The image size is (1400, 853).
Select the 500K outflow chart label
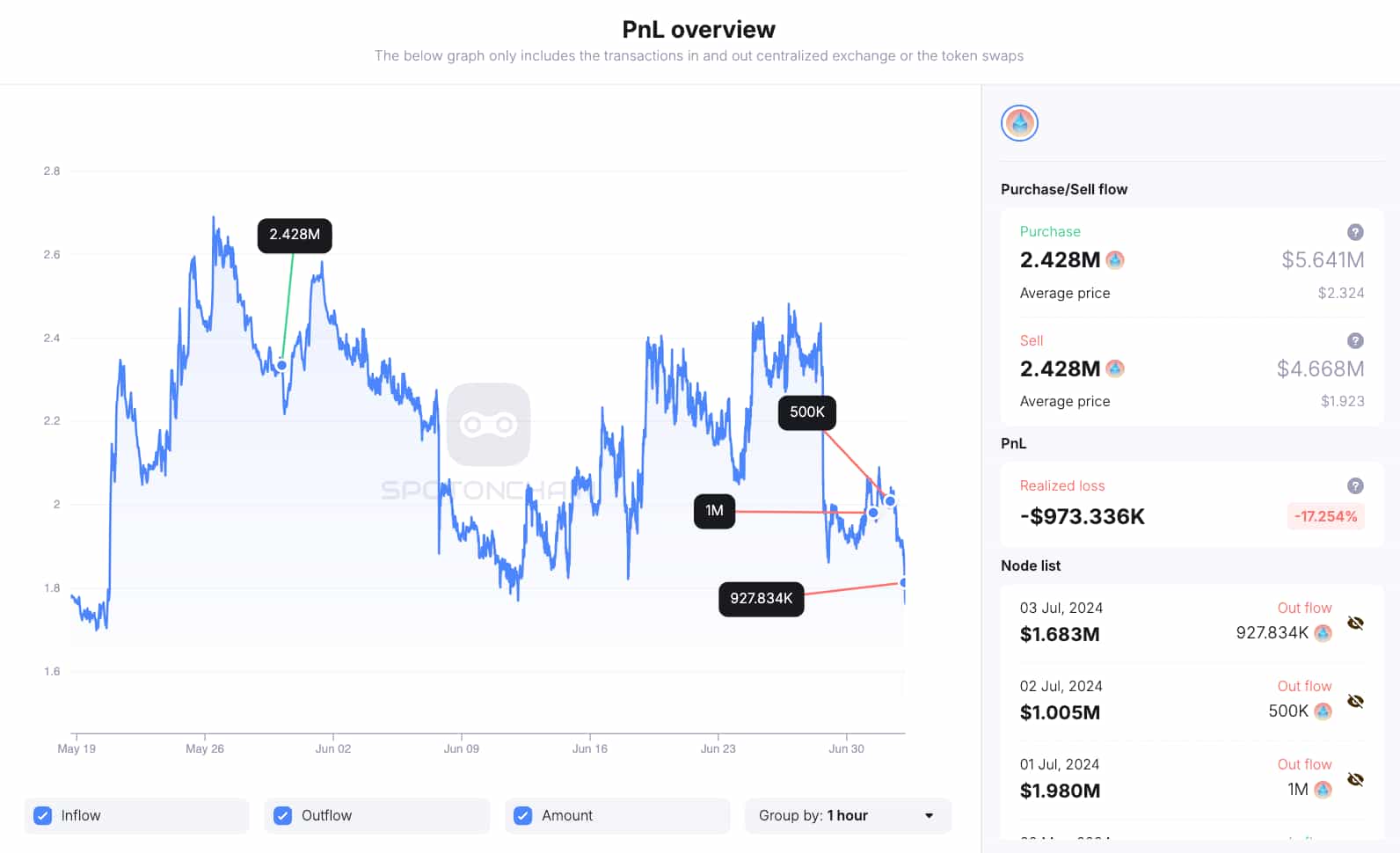(x=806, y=412)
